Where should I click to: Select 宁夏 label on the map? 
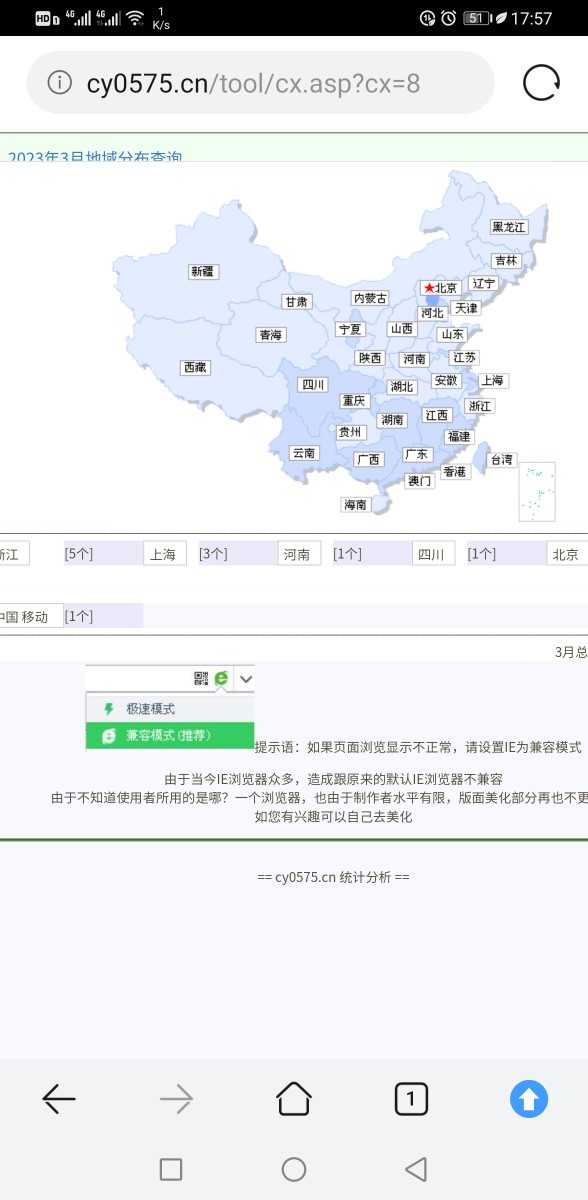[x=349, y=329]
